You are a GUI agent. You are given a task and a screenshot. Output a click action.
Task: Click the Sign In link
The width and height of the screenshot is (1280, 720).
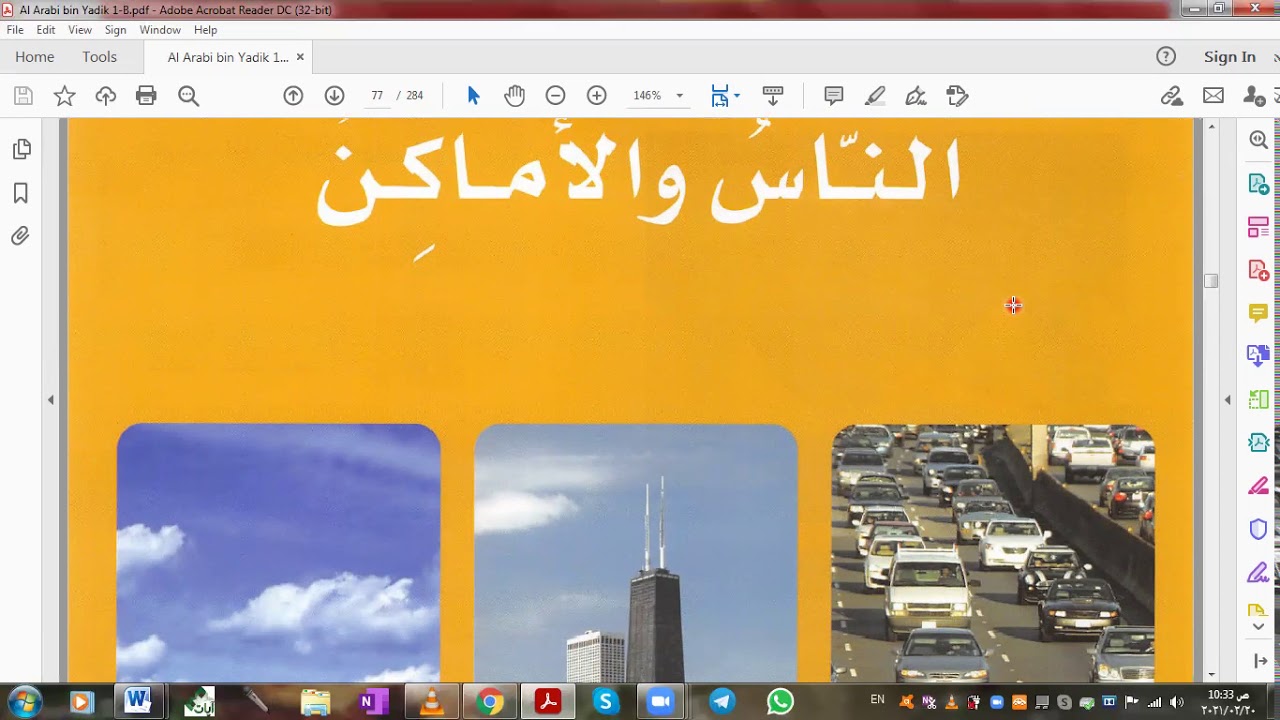coord(1230,57)
